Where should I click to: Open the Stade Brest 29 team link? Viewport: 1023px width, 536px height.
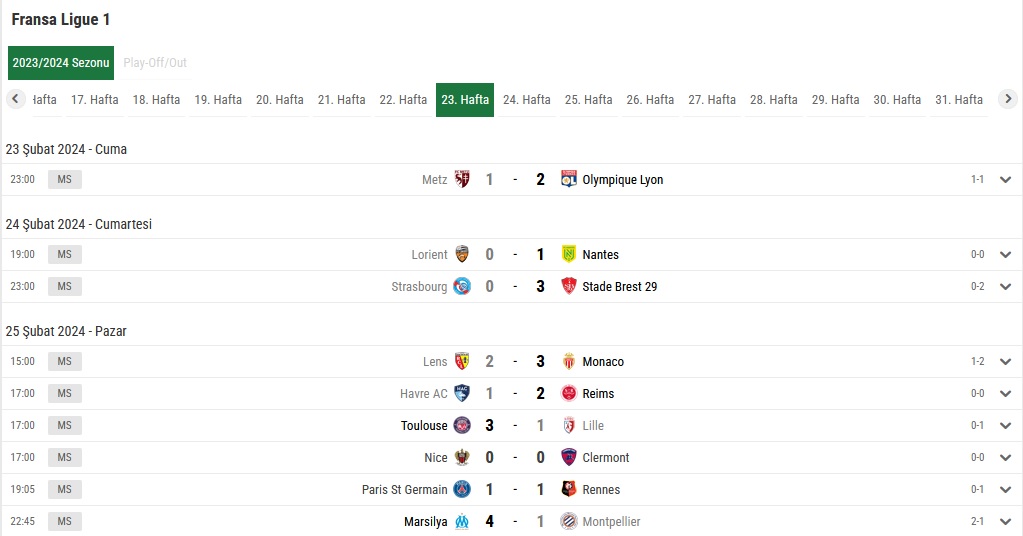coord(620,286)
